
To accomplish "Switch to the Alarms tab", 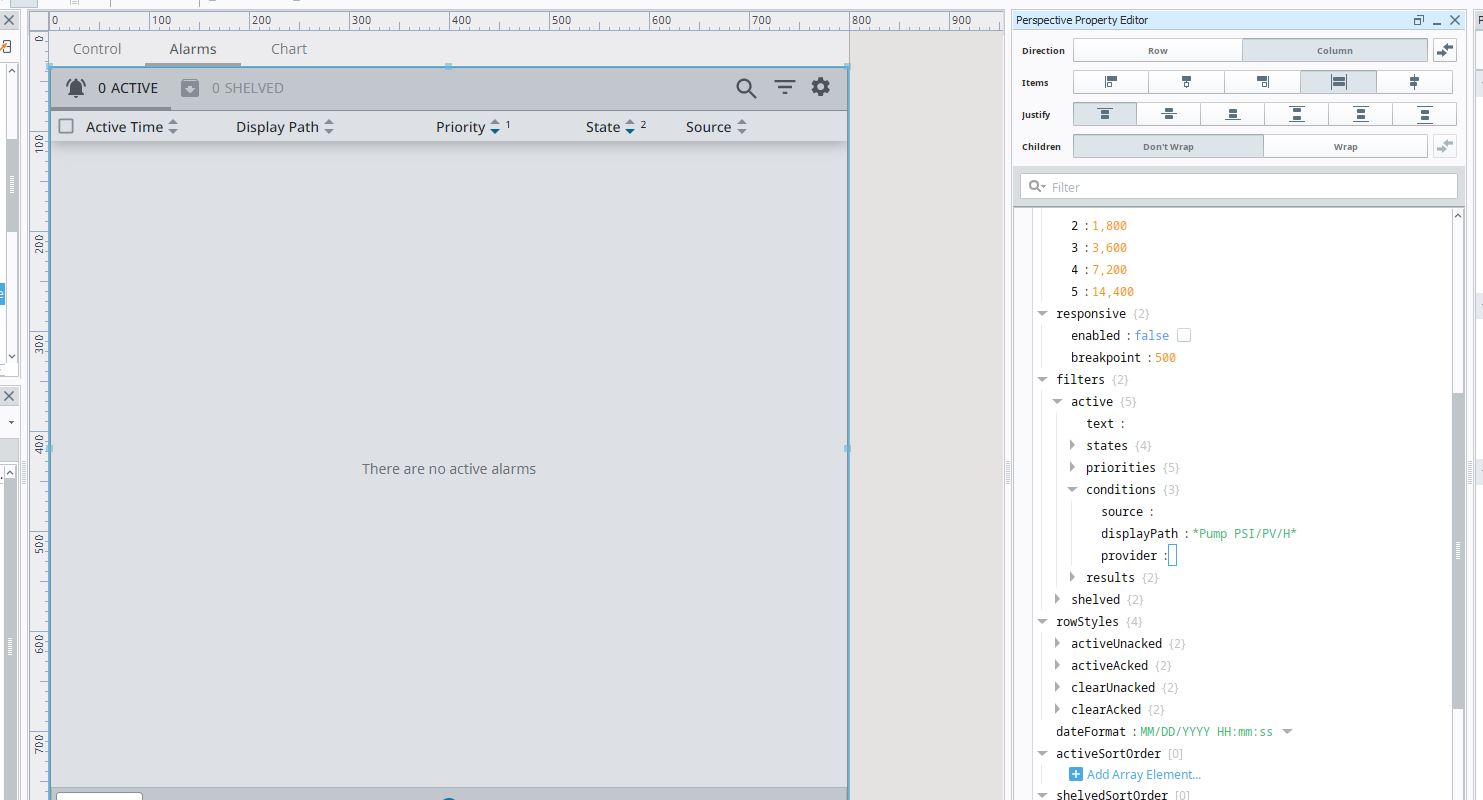I will 193,49.
